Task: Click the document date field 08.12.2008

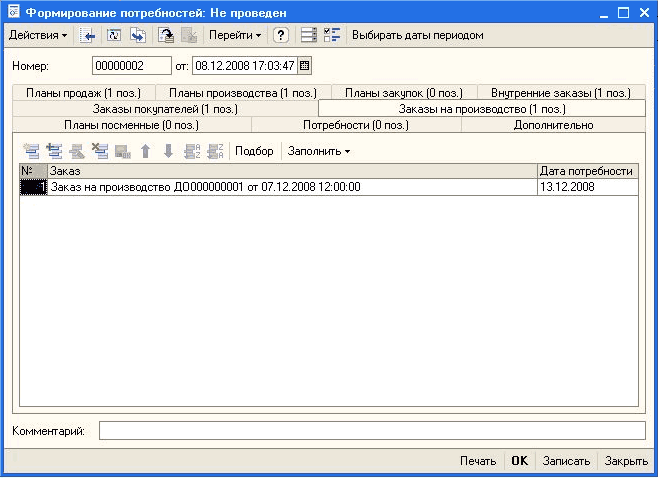Action: (245, 66)
